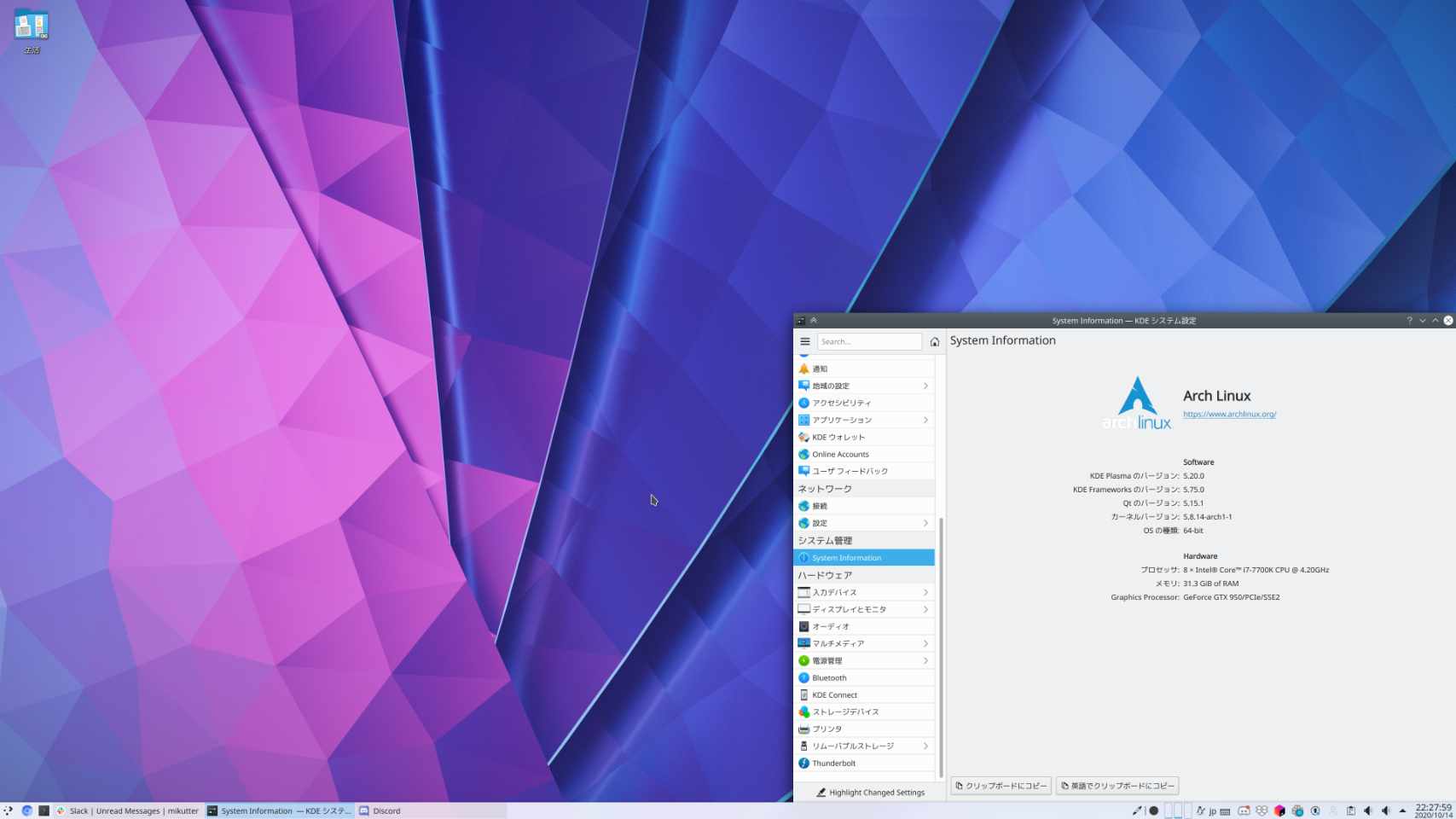Image resolution: width=1456 pixels, height=819 pixels.
Task: Switch to Slack window in the taskbar
Action: (x=128, y=810)
